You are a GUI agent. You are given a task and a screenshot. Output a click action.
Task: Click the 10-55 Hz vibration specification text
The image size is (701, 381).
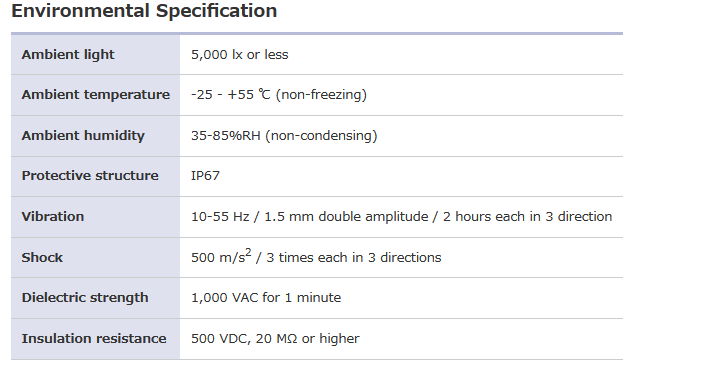401,216
